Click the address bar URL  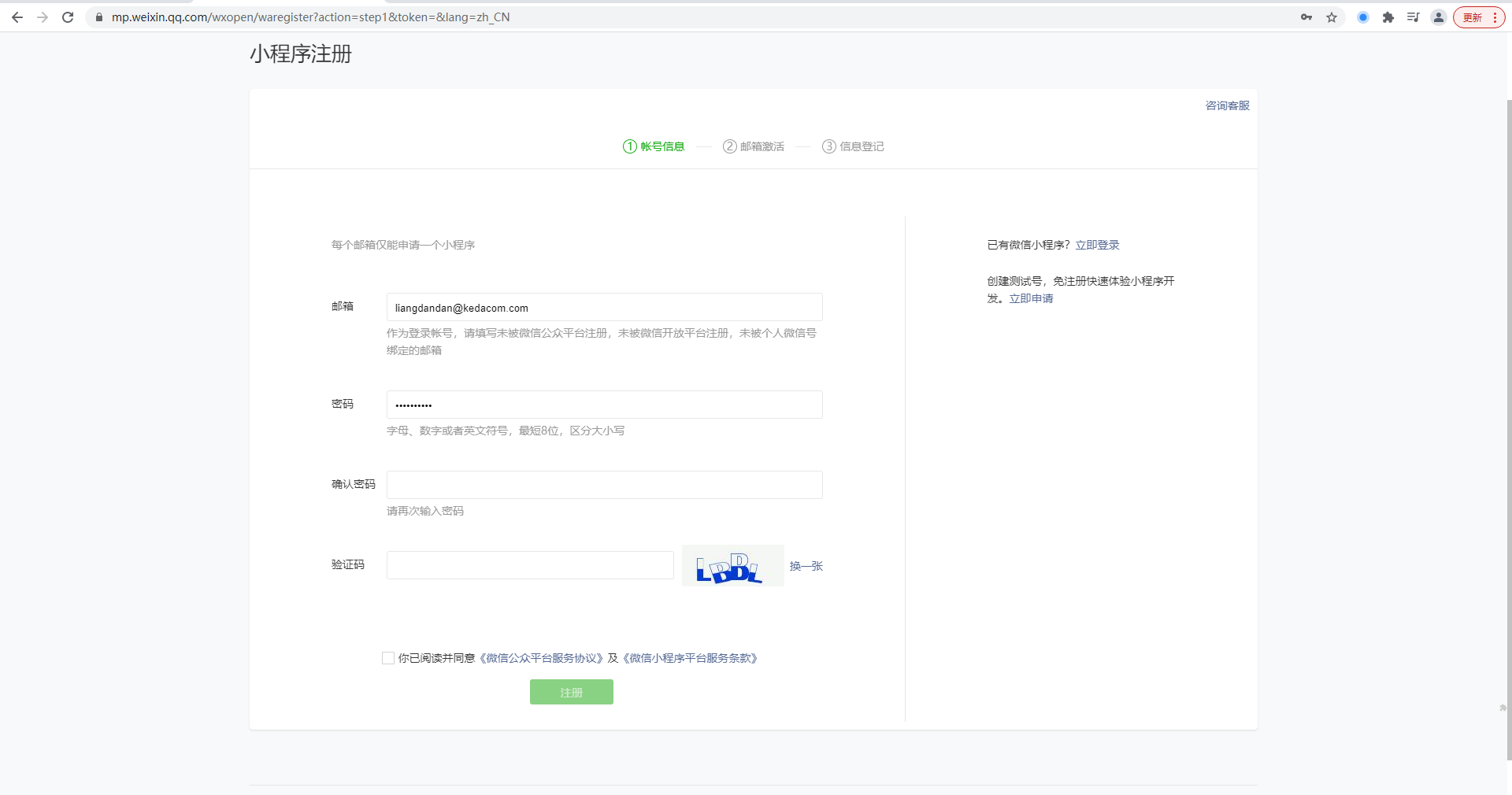(310, 17)
